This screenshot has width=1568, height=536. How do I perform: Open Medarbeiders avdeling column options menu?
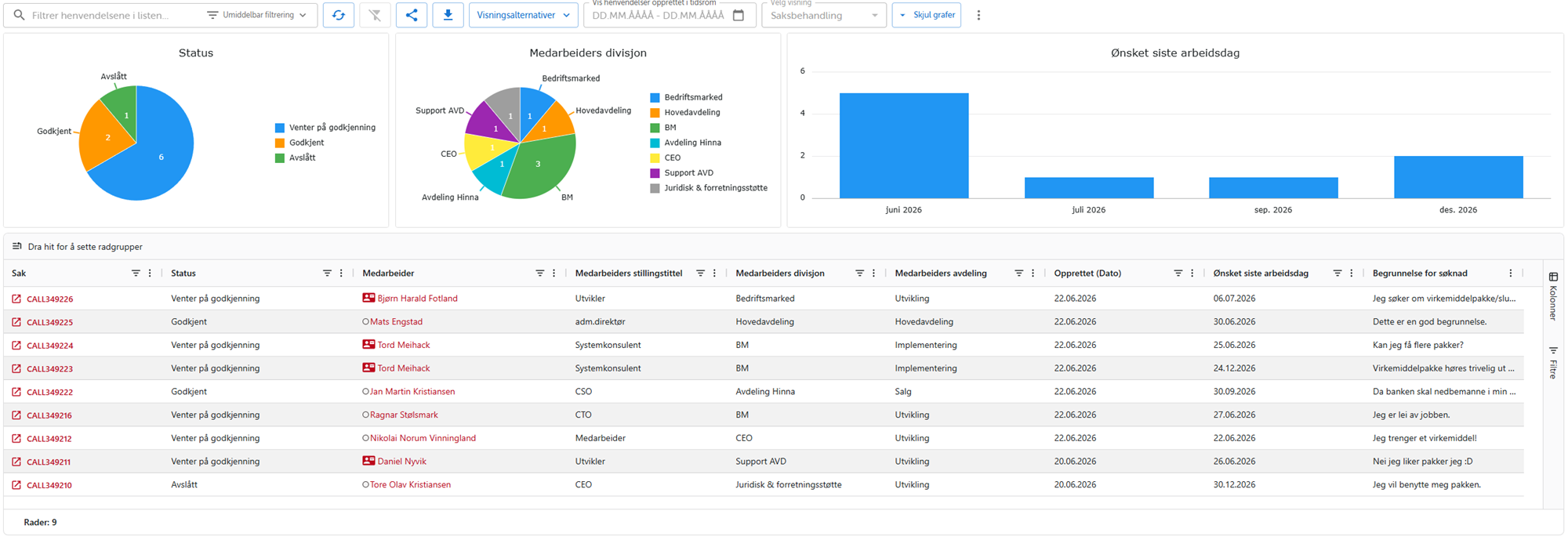click(x=1033, y=273)
